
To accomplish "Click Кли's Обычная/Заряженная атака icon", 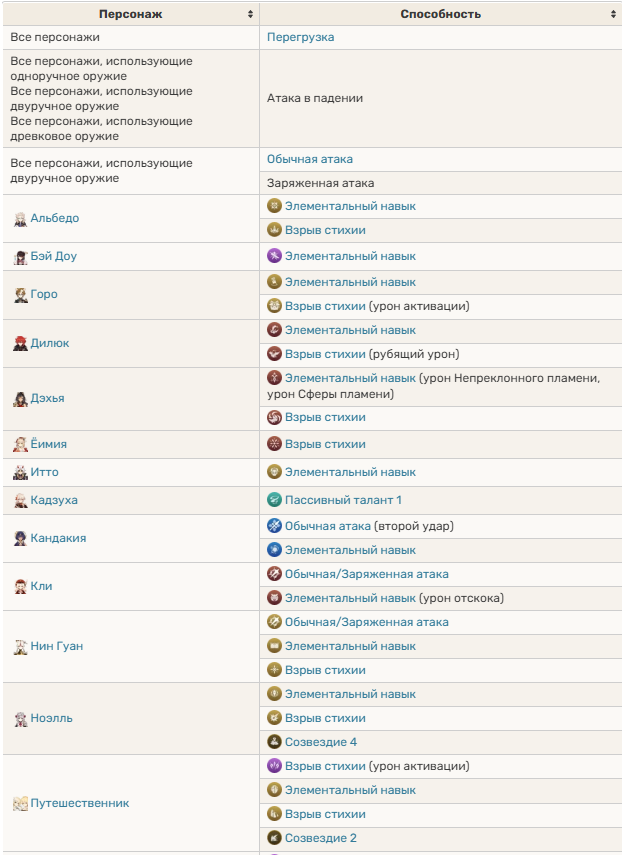I will (274, 574).
